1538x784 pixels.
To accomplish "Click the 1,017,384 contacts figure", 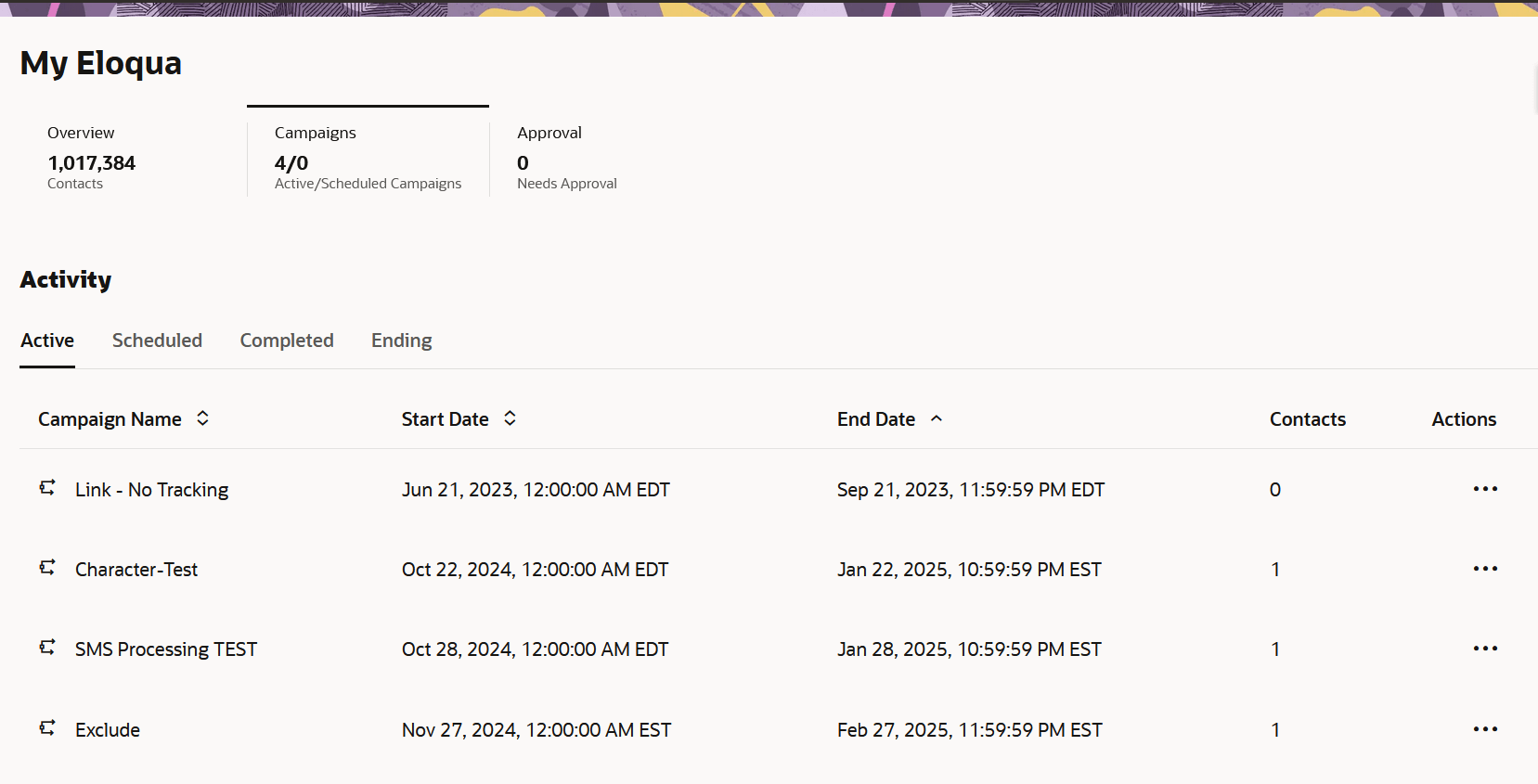I will [92, 163].
